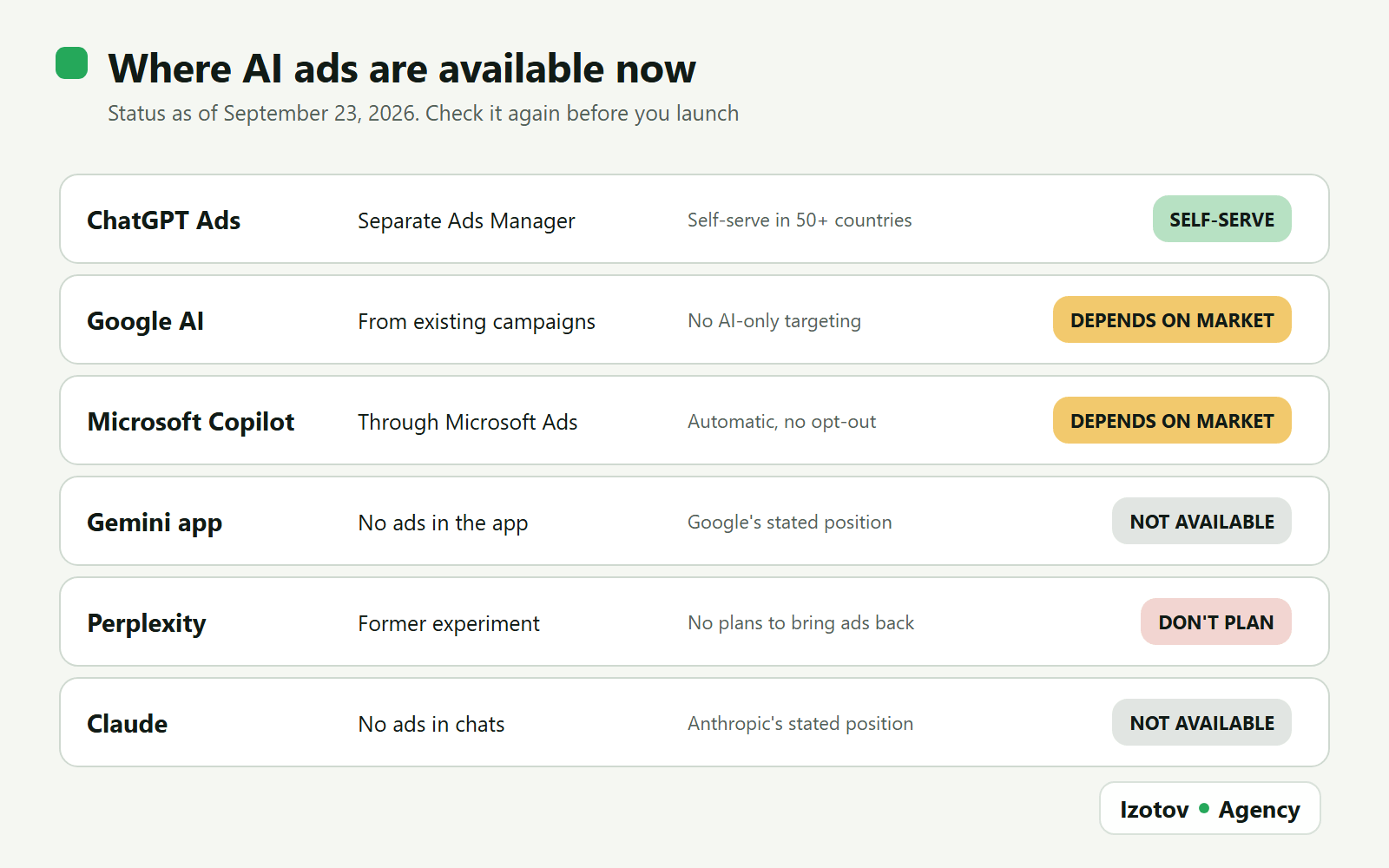Select the 'Google AI' row title
The height and width of the screenshot is (868, 1389).
click(x=145, y=321)
